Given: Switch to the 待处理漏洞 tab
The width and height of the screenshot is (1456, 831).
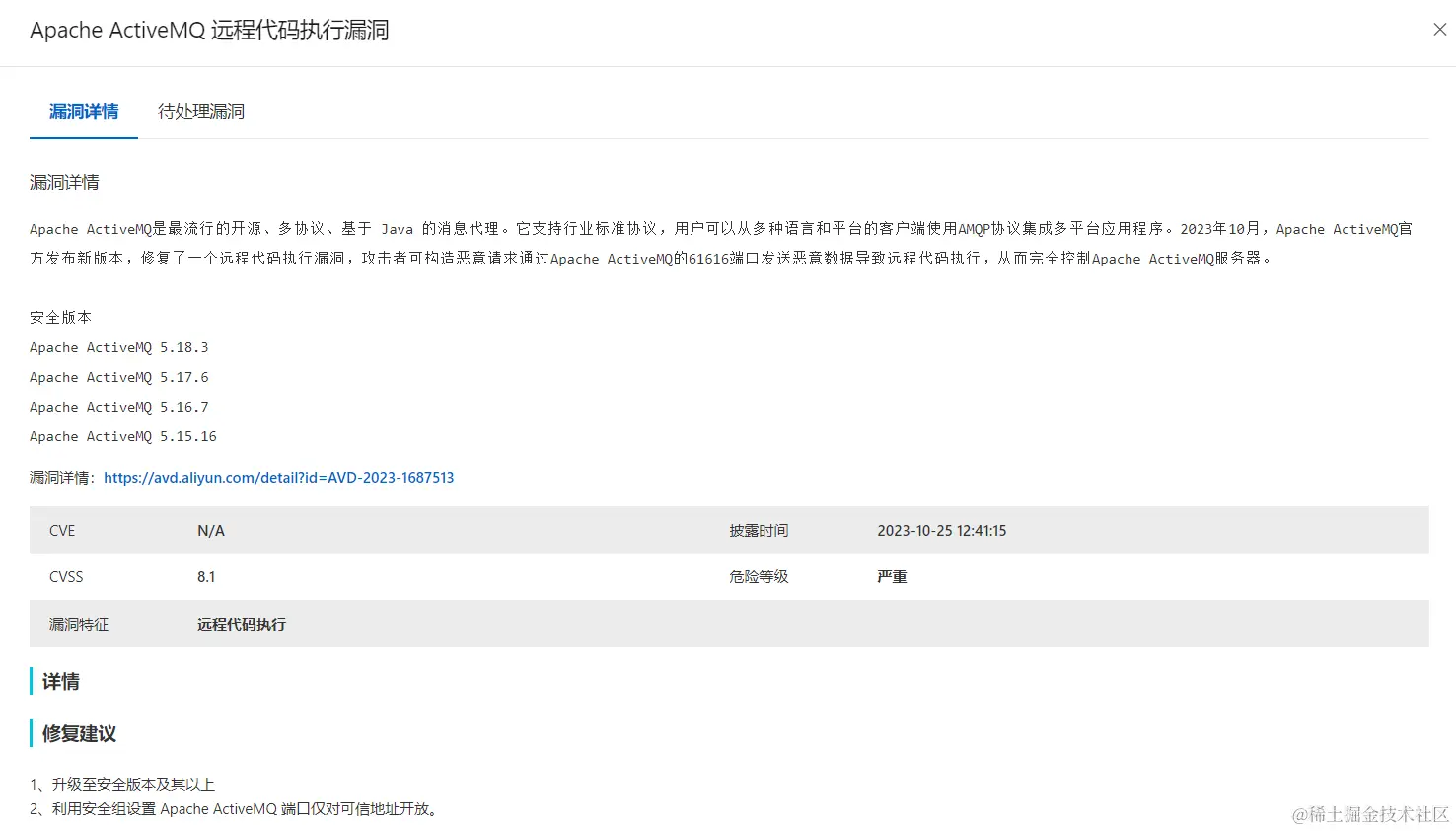Looking at the screenshot, I should pyautogui.click(x=200, y=111).
